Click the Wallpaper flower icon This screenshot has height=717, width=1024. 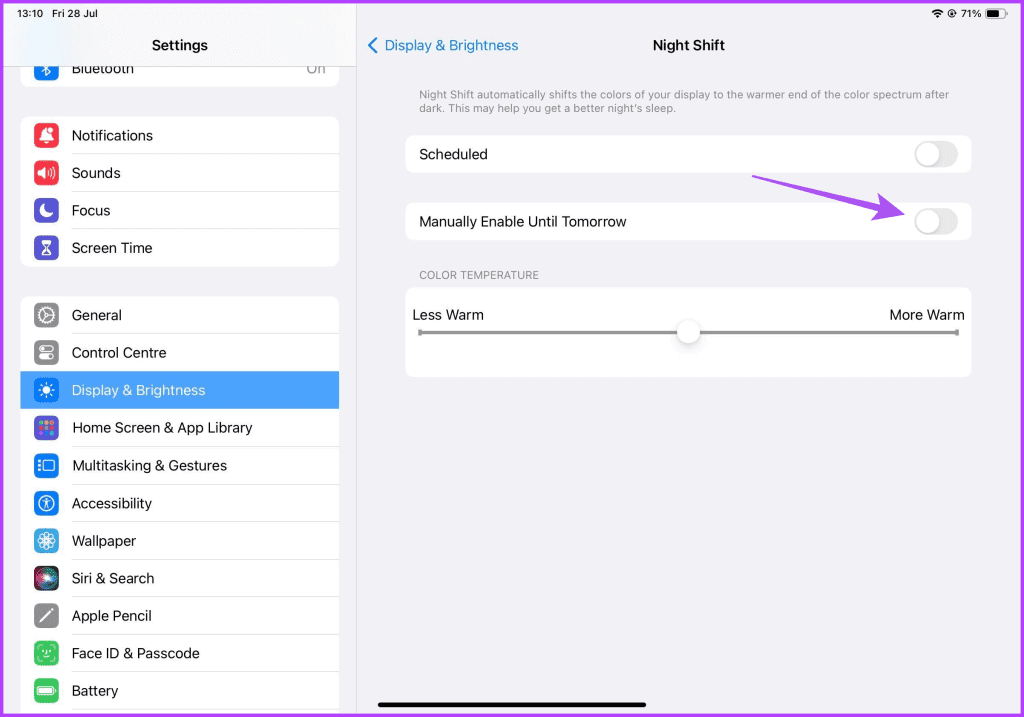pyautogui.click(x=46, y=541)
